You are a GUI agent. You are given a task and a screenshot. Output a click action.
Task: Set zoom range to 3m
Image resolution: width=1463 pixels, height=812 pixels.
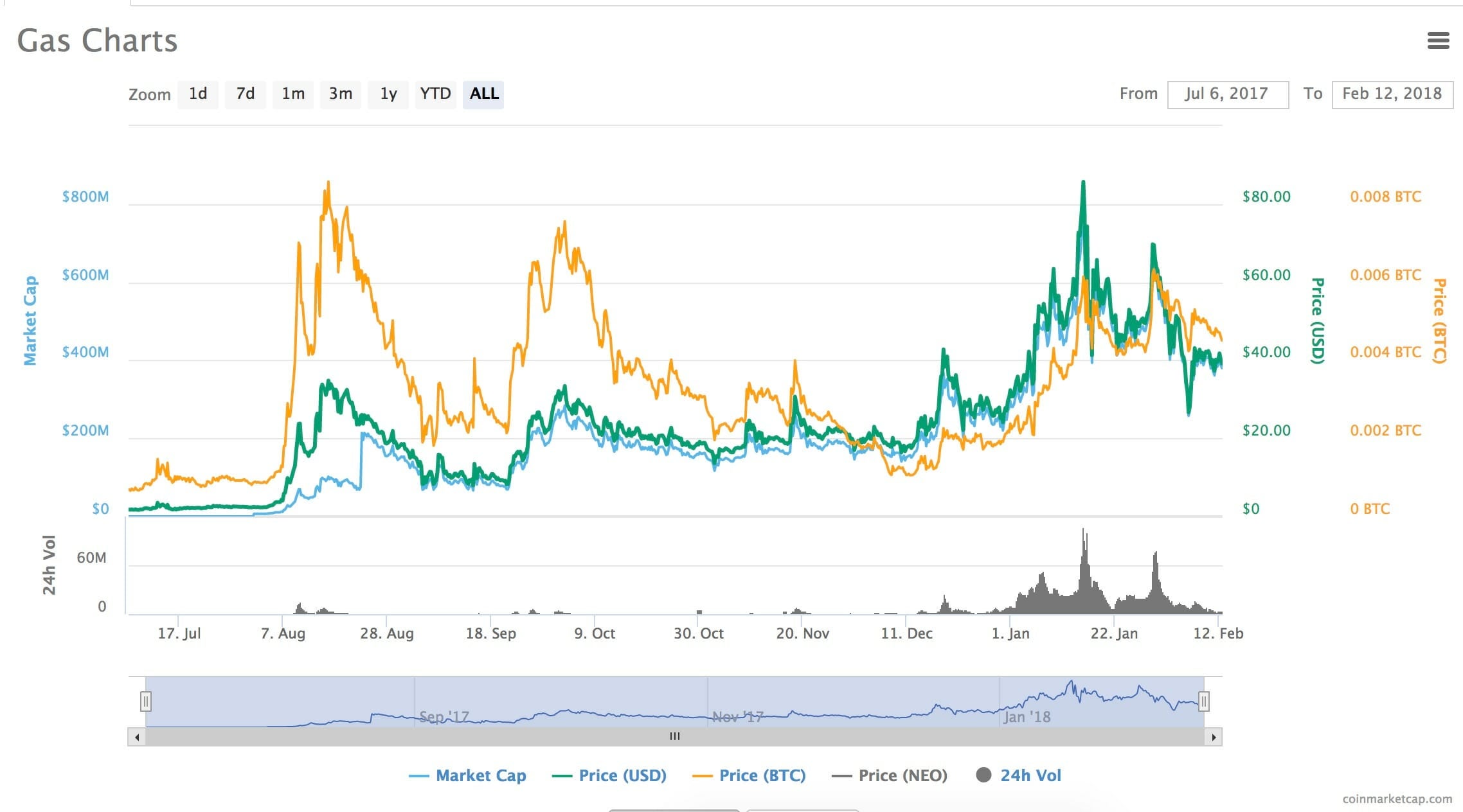click(x=341, y=94)
